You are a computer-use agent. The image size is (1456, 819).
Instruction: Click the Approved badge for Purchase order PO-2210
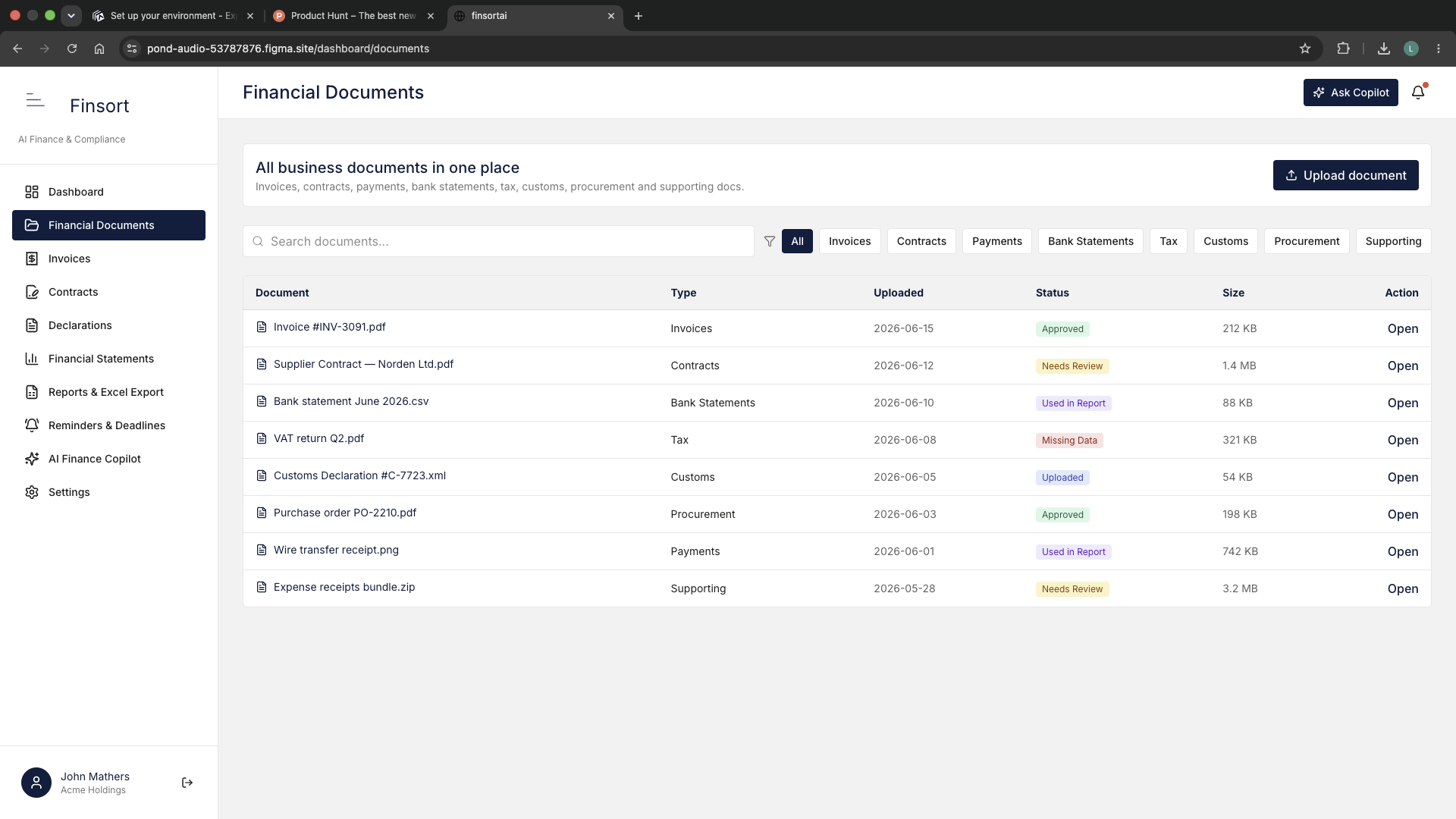click(x=1062, y=515)
